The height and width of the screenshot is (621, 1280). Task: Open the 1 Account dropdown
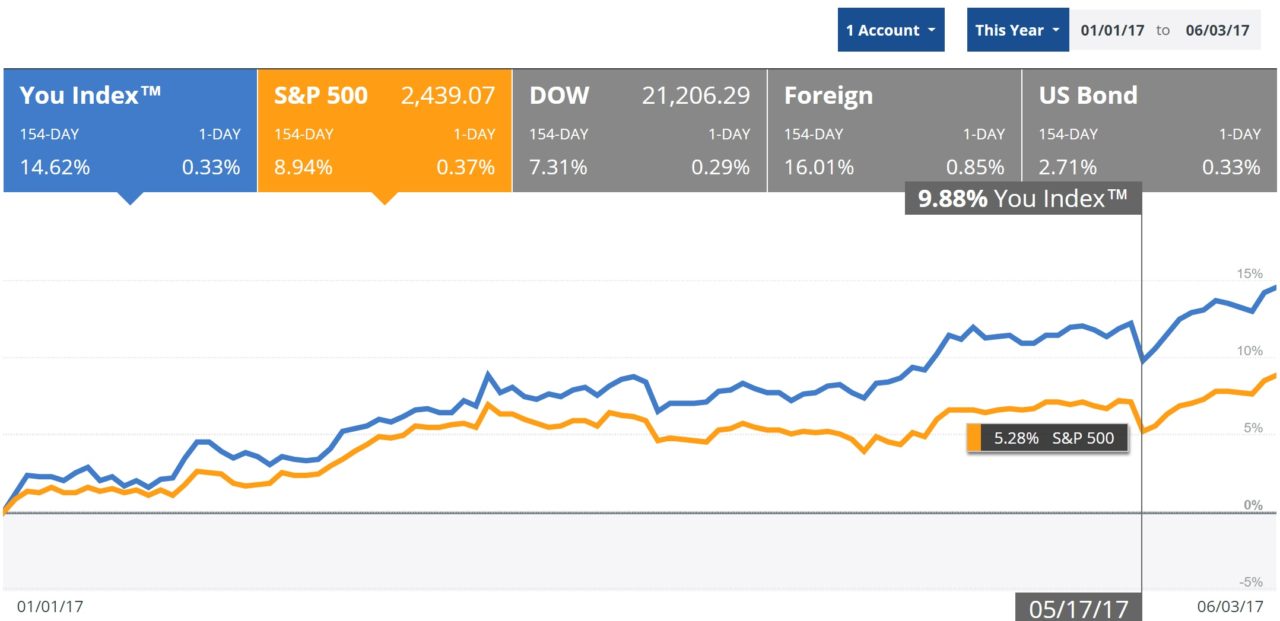[x=890, y=30]
